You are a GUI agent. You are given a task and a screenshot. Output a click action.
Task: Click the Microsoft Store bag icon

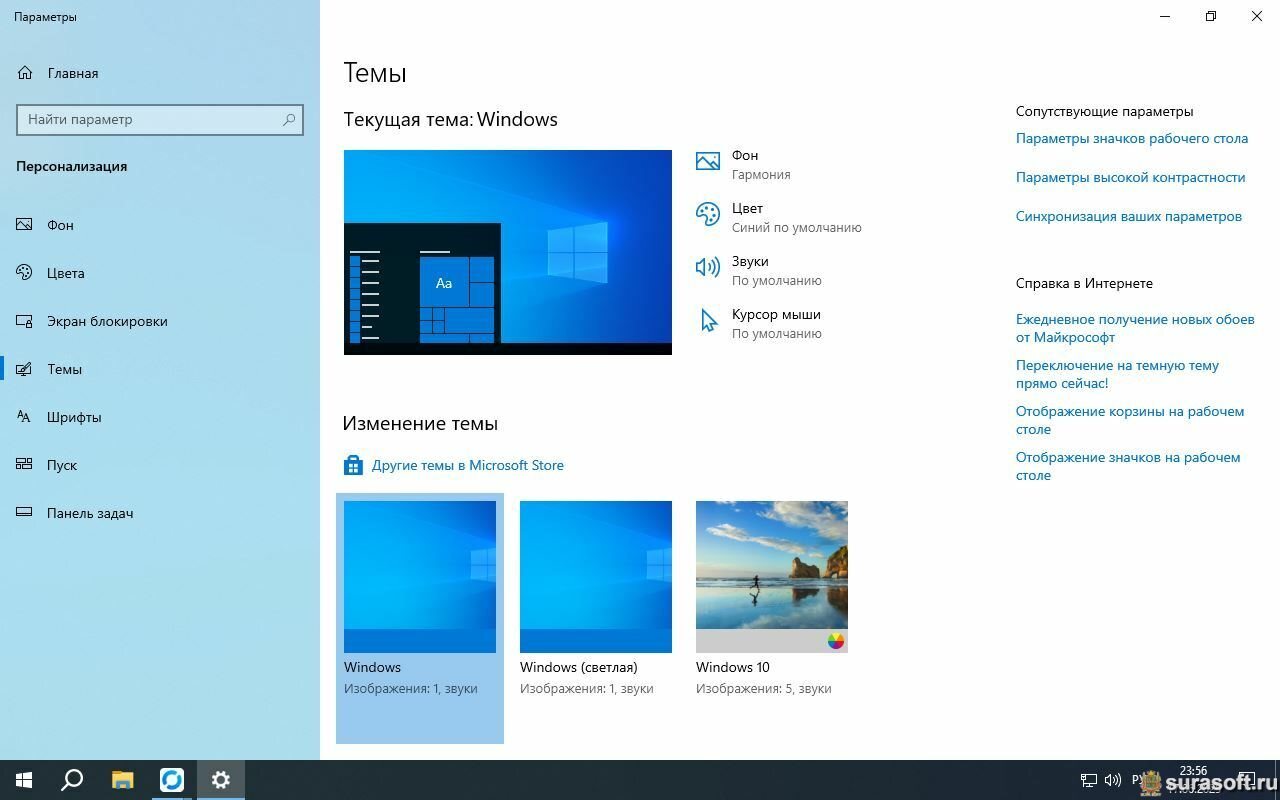pos(353,465)
